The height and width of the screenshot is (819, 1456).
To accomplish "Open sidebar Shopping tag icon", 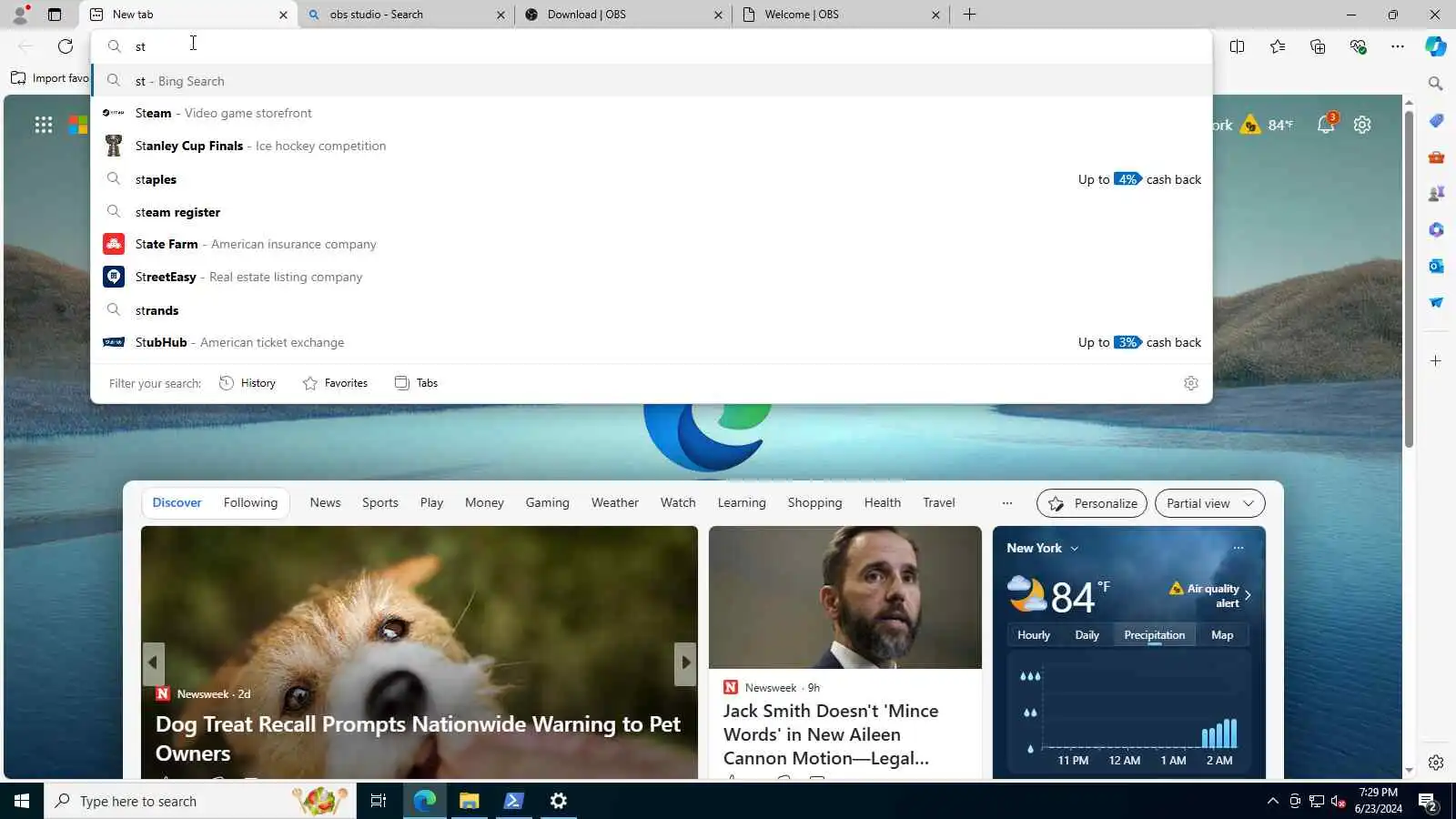I will point(1436,121).
